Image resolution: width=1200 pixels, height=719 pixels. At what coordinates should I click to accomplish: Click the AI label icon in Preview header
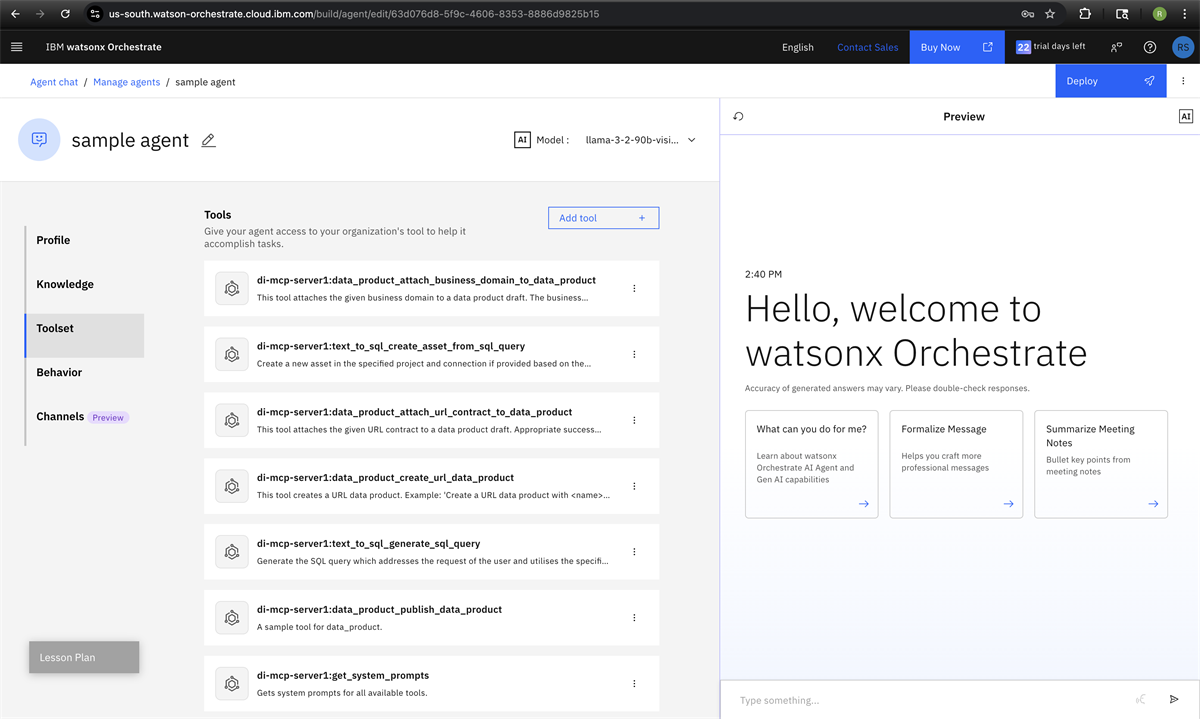coord(1186,116)
